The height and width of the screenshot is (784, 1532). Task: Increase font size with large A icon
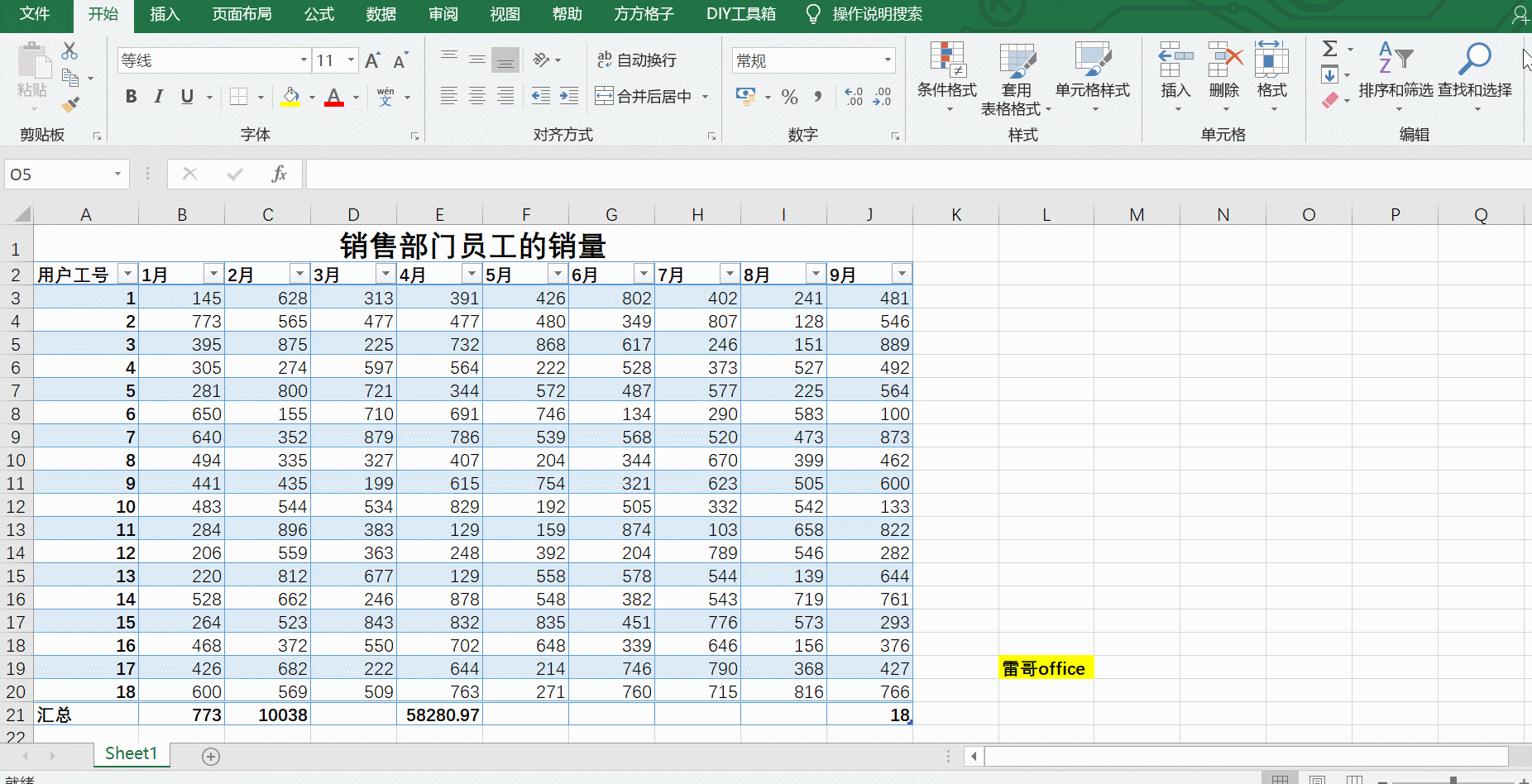tap(372, 60)
